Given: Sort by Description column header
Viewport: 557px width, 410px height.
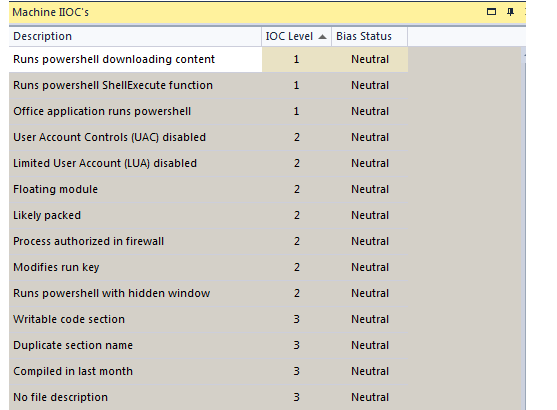Looking at the screenshot, I should coord(135,36).
